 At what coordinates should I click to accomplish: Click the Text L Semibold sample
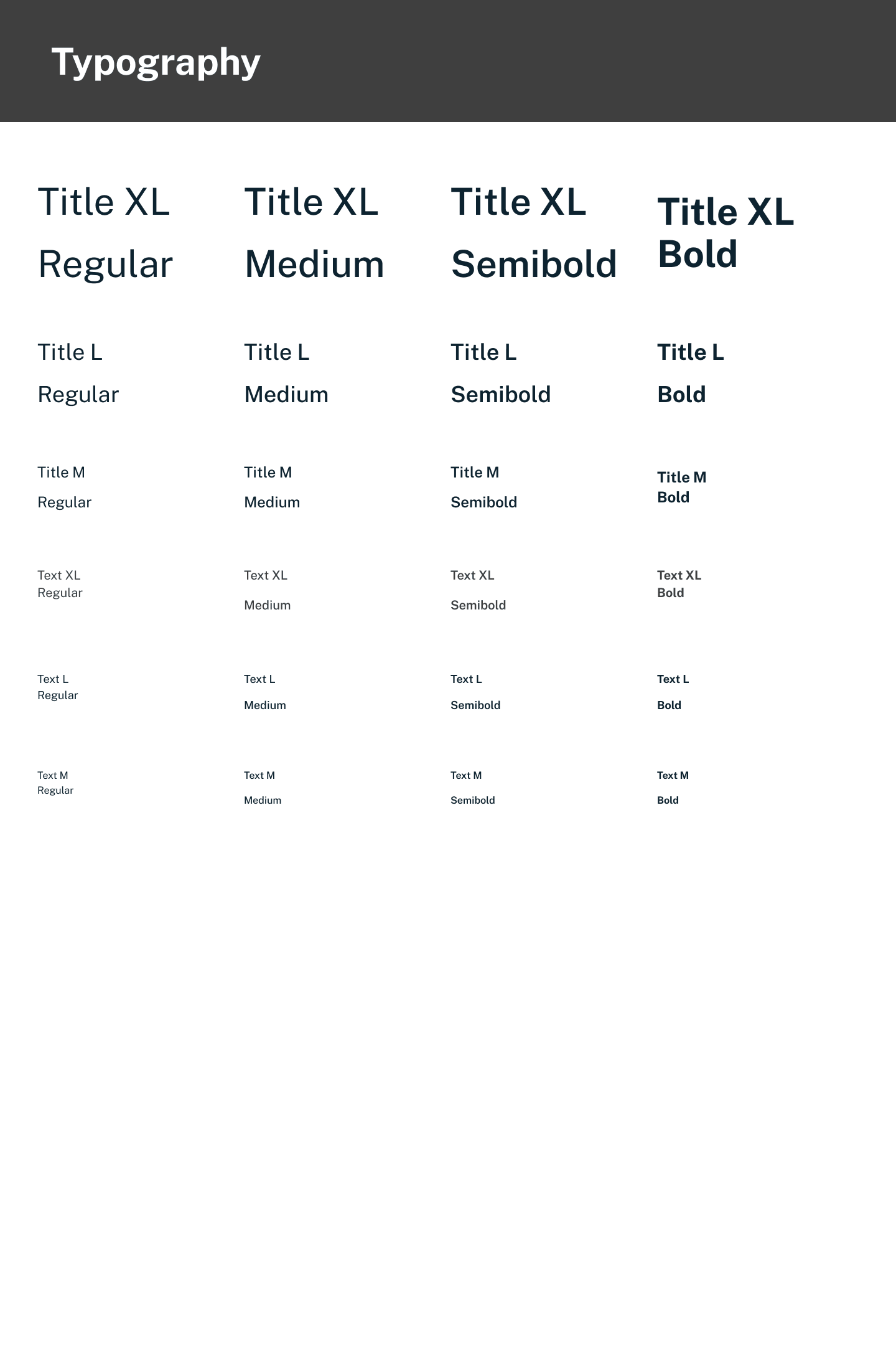pyautogui.click(x=475, y=692)
